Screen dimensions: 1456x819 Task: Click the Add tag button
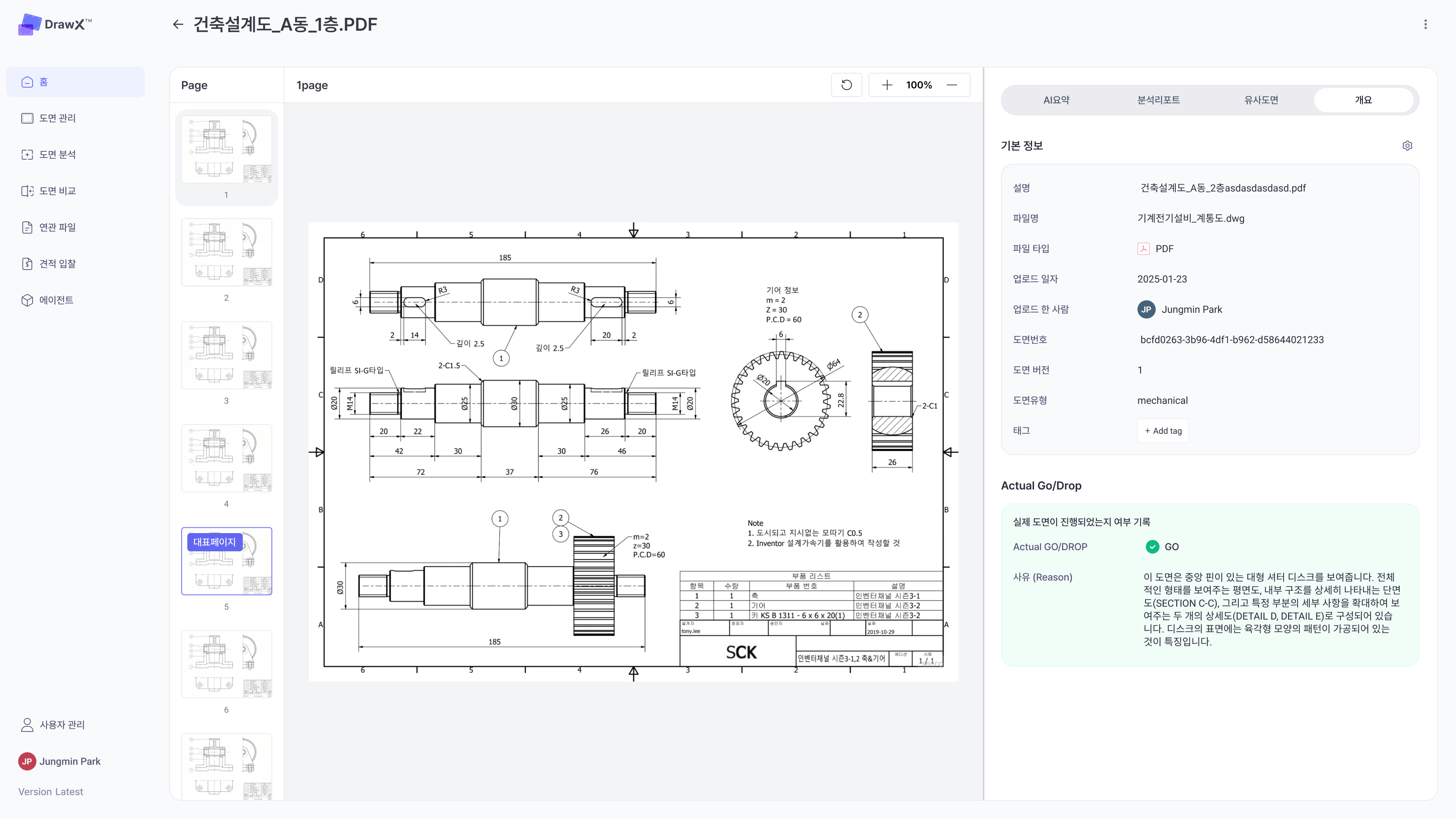1163,431
